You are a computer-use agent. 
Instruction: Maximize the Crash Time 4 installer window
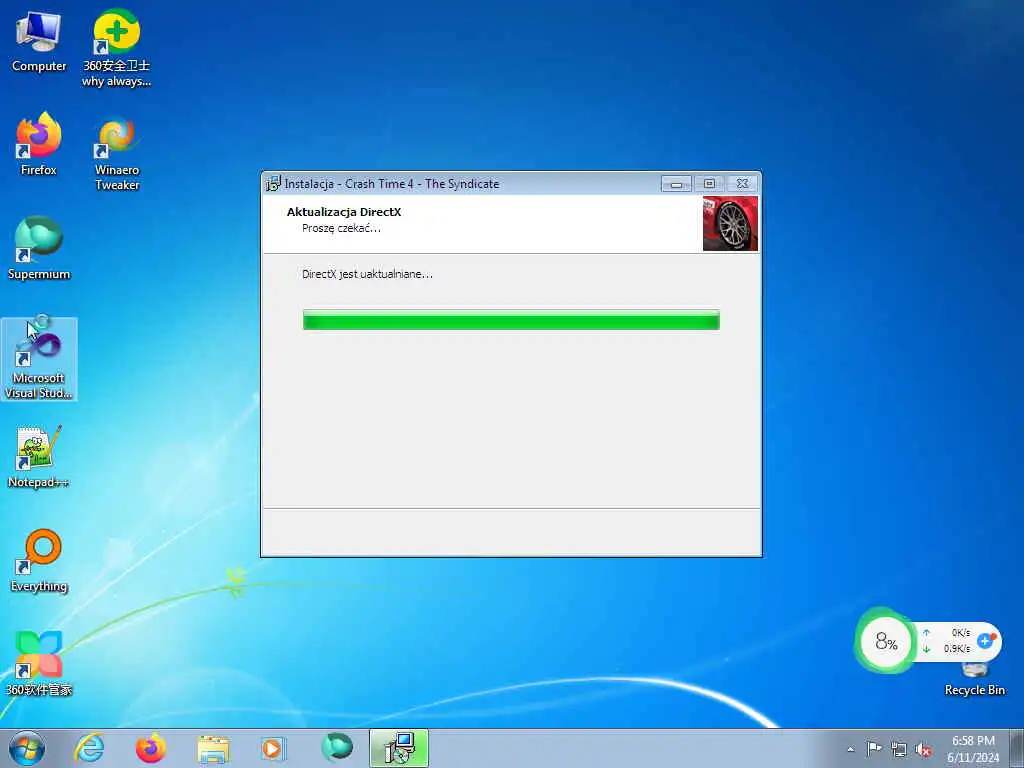pyautogui.click(x=709, y=184)
